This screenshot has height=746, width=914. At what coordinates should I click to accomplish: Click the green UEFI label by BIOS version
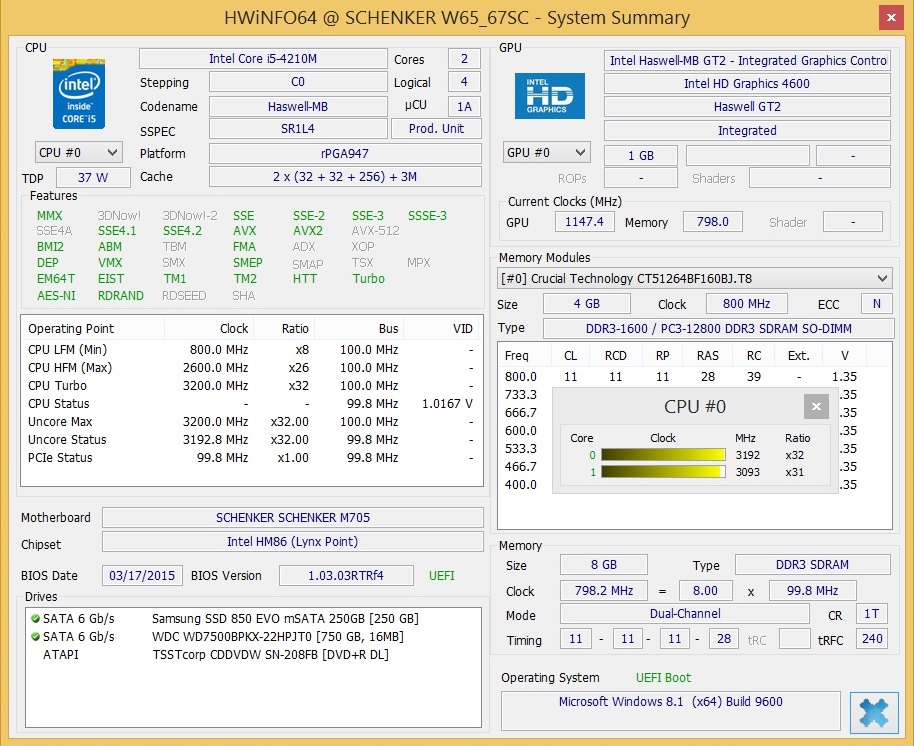click(x=441, y=576)
